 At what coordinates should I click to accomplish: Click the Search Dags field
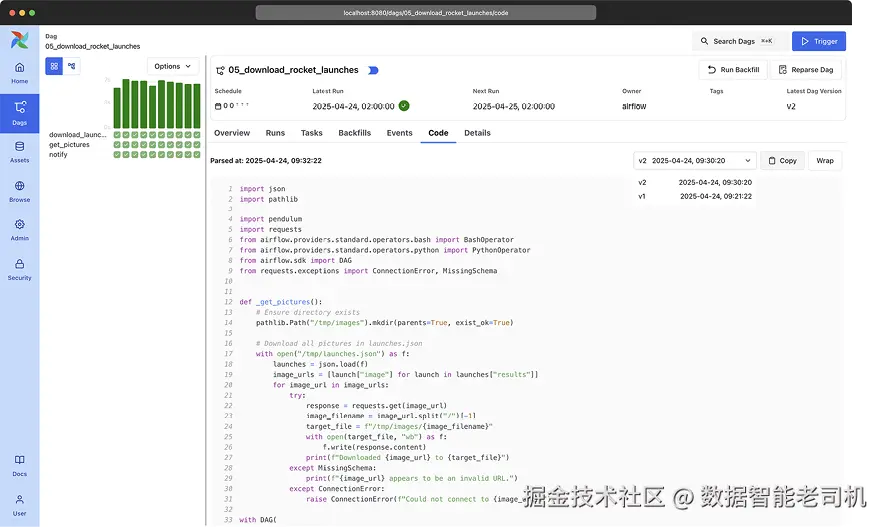point(739,41)
